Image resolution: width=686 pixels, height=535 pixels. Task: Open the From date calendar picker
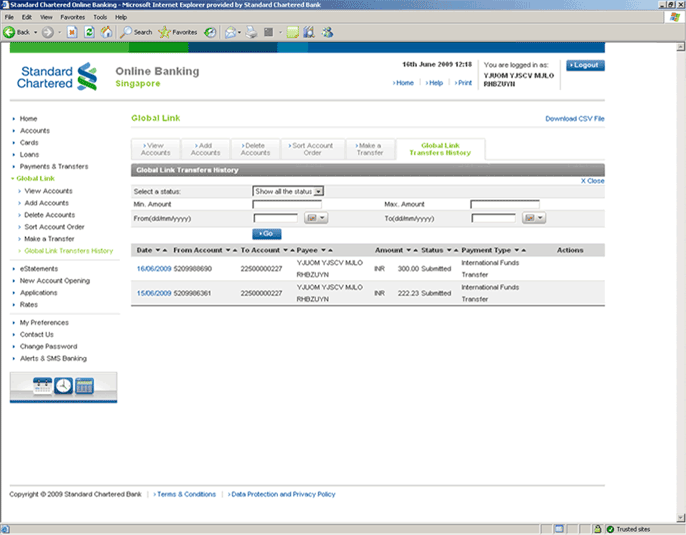316,218
